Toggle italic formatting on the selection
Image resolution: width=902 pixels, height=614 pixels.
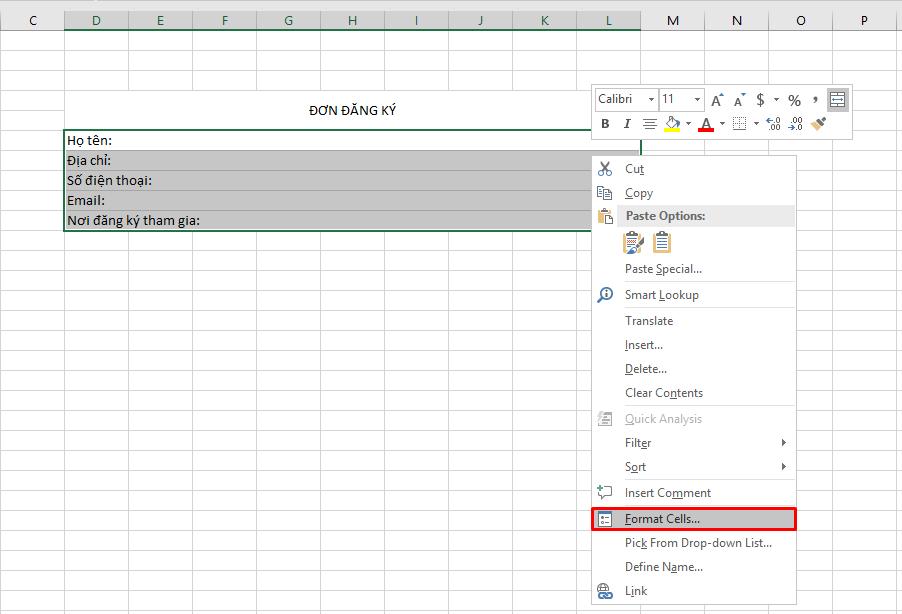pos(627,123)
